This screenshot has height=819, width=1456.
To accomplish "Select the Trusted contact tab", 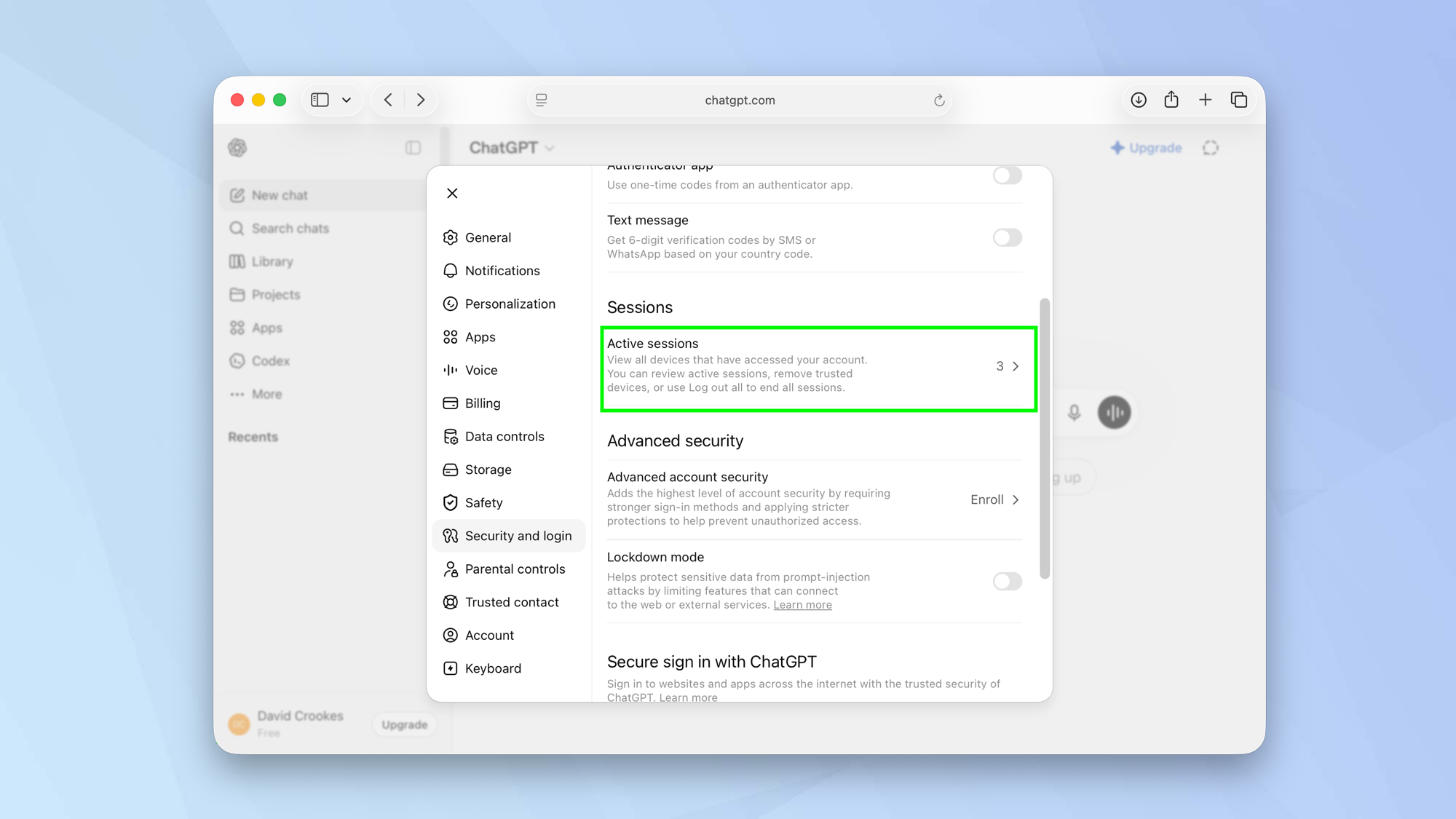I will (508, 602).
